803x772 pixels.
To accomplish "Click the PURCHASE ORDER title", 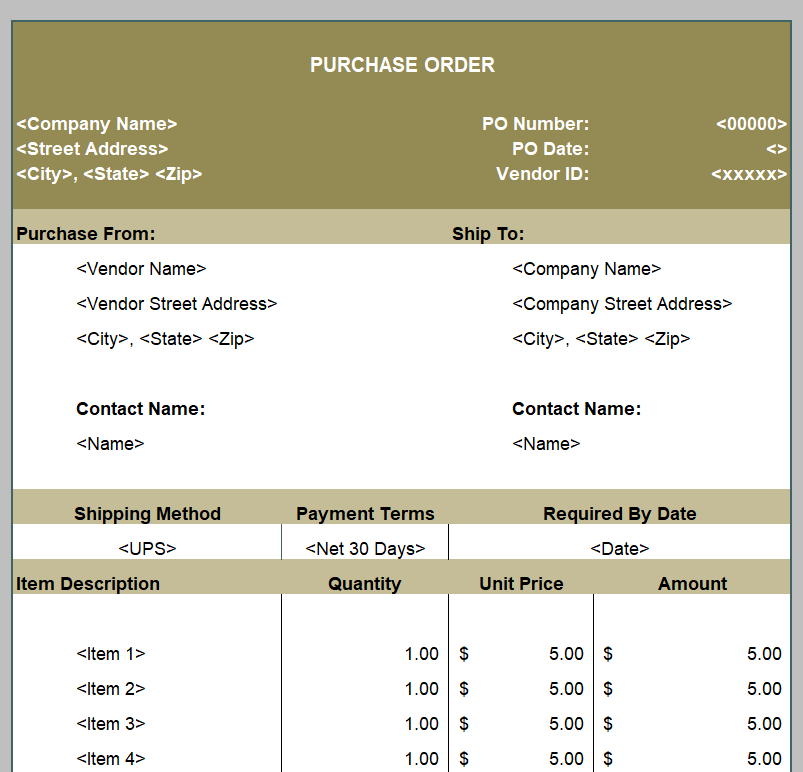I will 402,65.
